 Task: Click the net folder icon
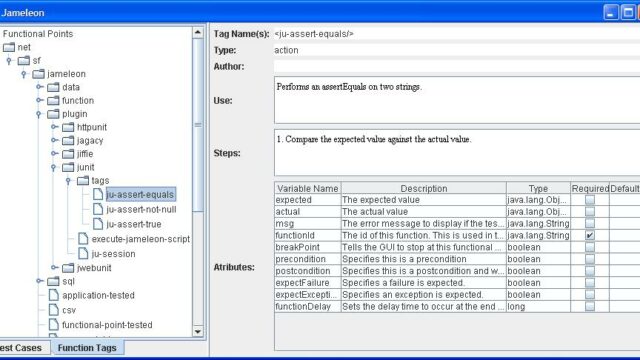pos(9,47)
